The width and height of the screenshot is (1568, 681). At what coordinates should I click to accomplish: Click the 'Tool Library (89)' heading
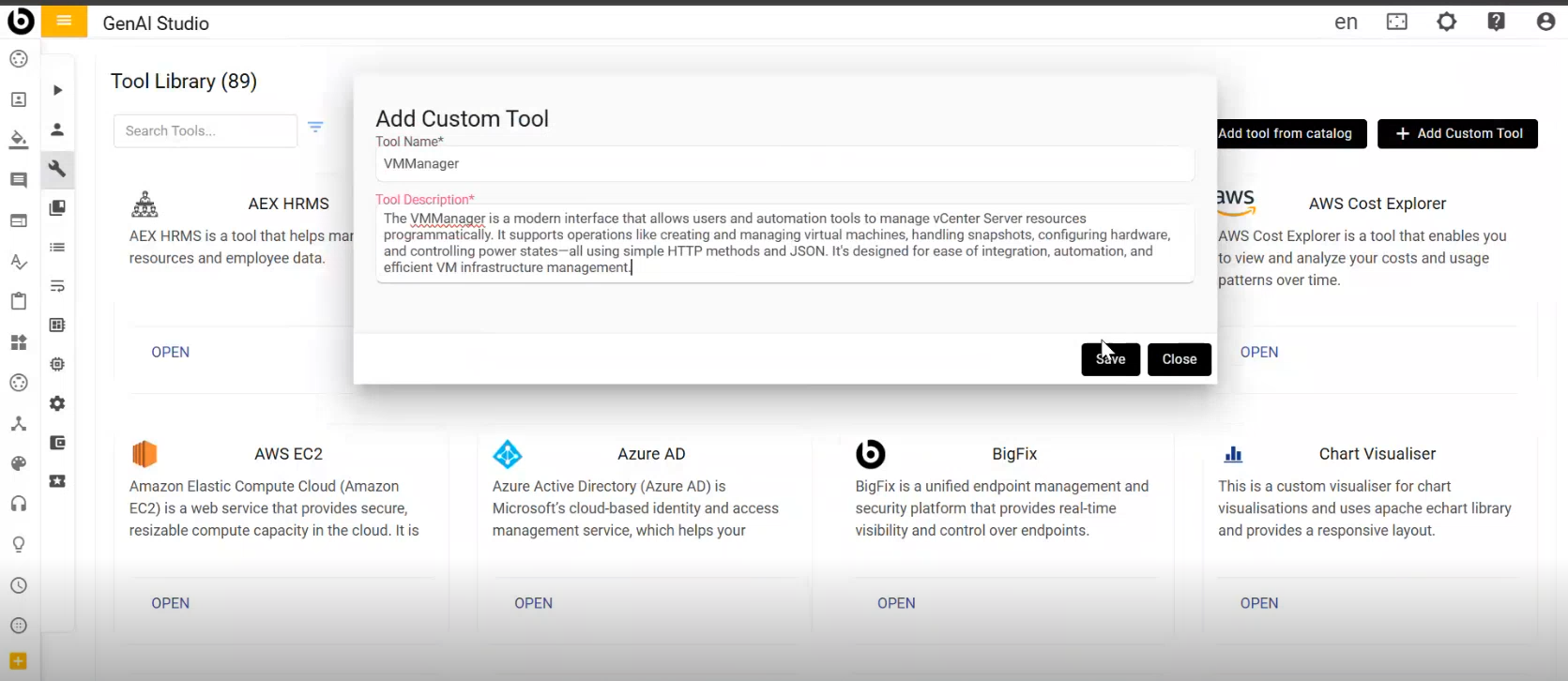coord(184,82)
